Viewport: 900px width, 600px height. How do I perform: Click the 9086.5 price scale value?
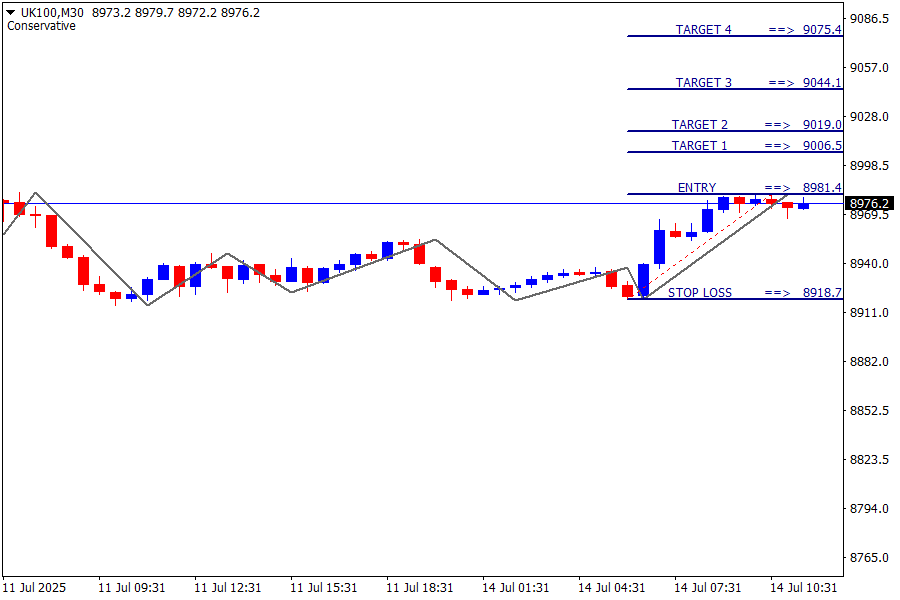869,18
